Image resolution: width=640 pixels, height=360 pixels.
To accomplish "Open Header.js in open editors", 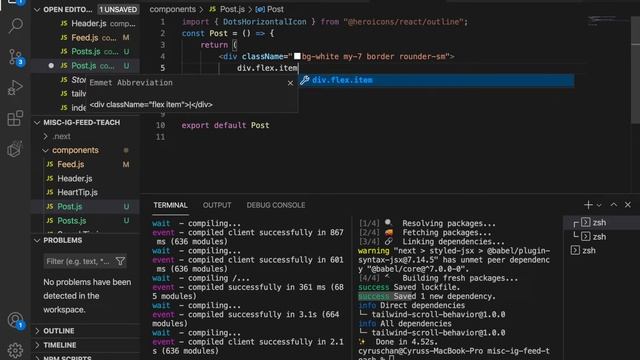I will click(x=89, y=24).
